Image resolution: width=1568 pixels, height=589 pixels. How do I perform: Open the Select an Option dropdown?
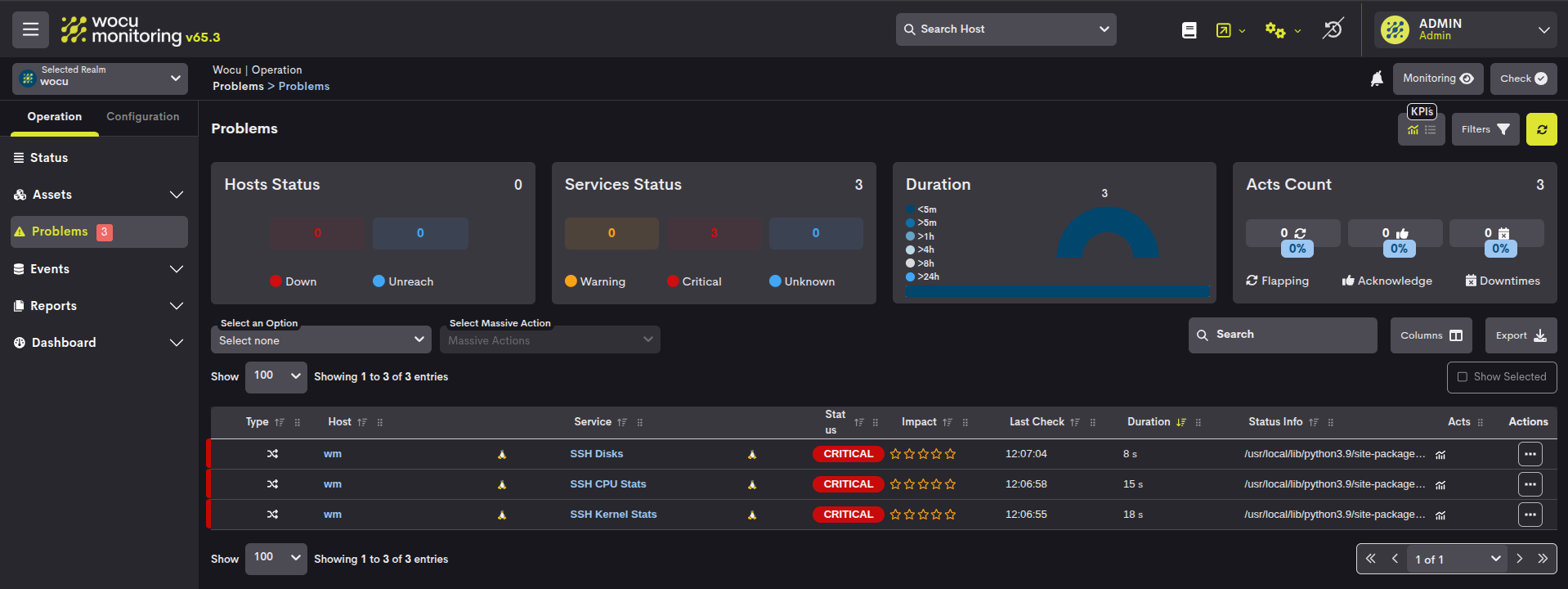[x=320, y=340]
